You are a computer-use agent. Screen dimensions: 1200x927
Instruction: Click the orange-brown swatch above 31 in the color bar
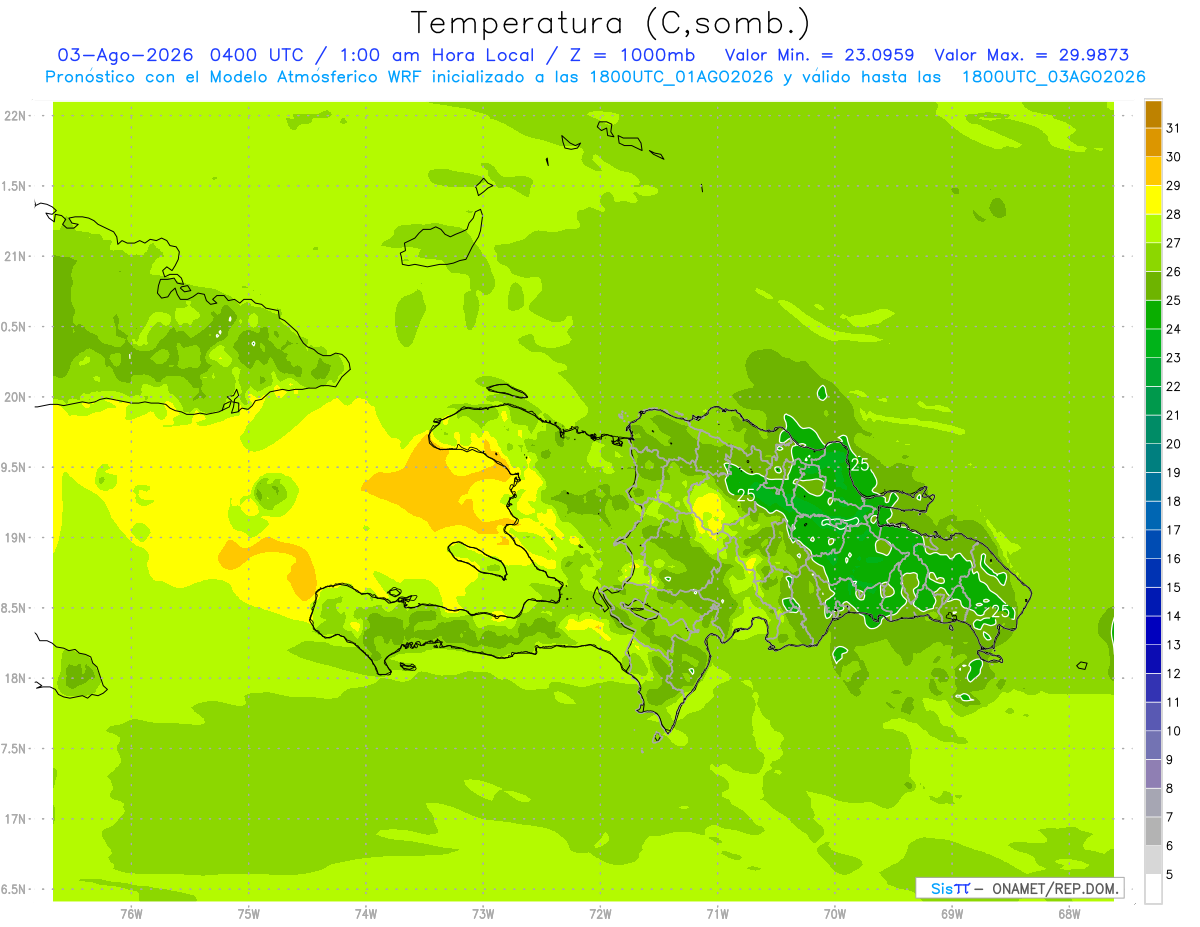pos(1153,114)
